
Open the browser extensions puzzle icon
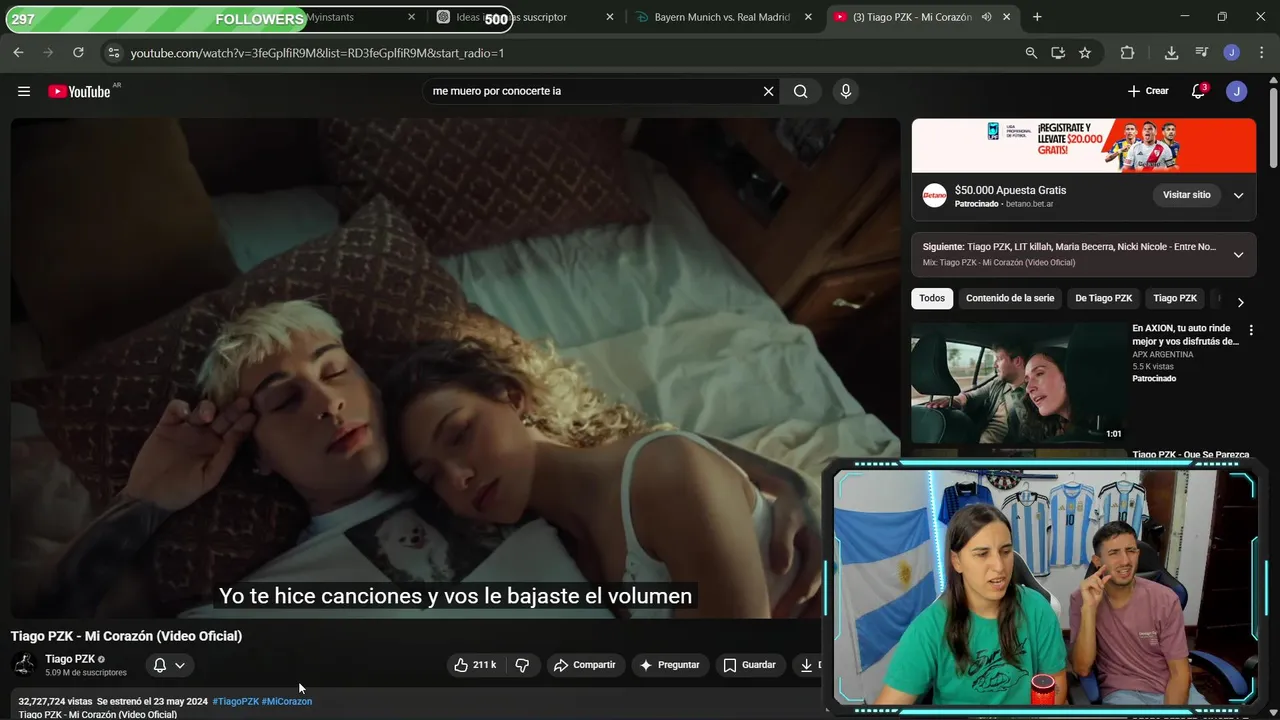tap(1127, 53)
